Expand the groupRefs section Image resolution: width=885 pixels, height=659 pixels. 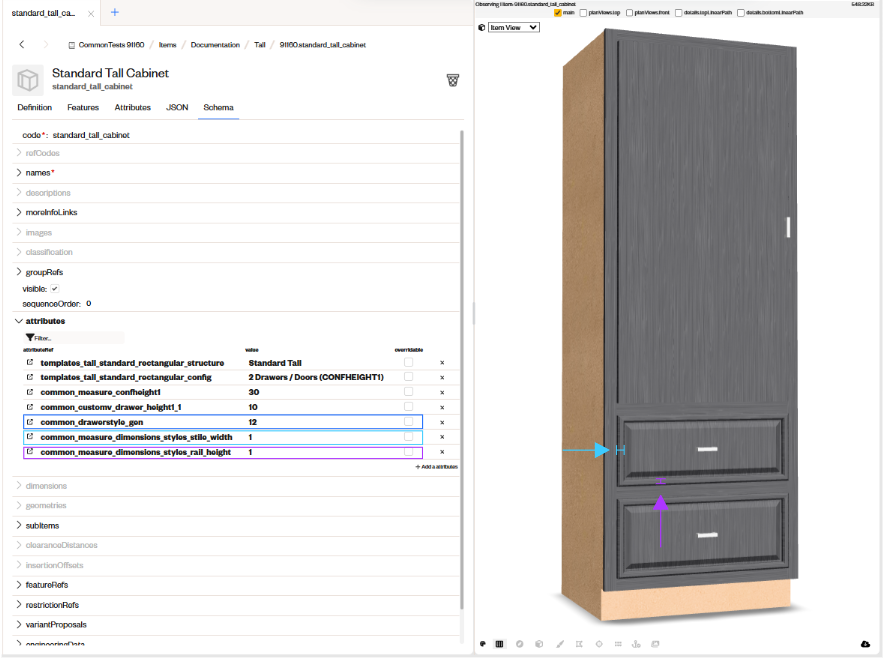coord(19,272)
